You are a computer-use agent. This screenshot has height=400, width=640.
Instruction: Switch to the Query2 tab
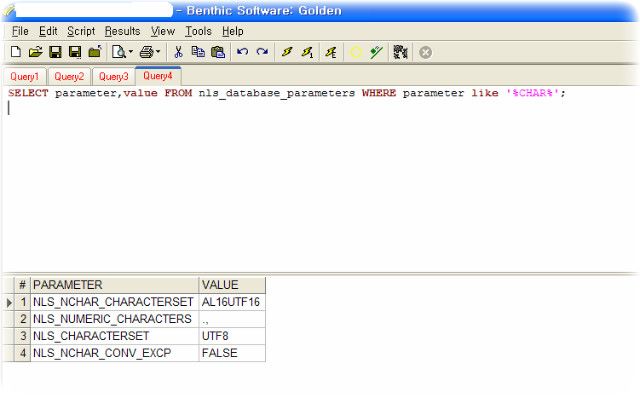click(69, 76)
